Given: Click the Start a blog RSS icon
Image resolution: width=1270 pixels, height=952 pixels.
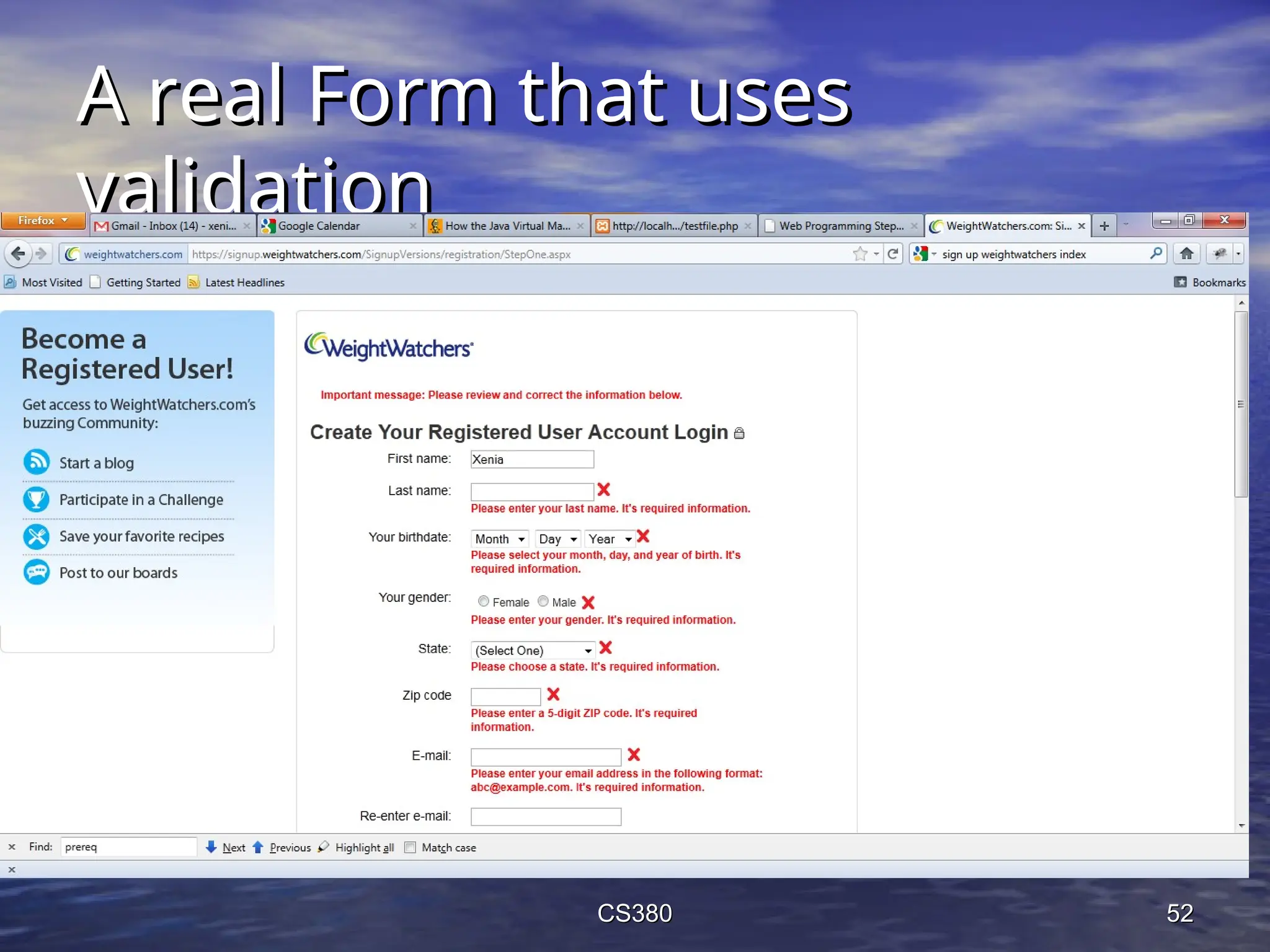Looking at the screenshot, I should (37, 462).
